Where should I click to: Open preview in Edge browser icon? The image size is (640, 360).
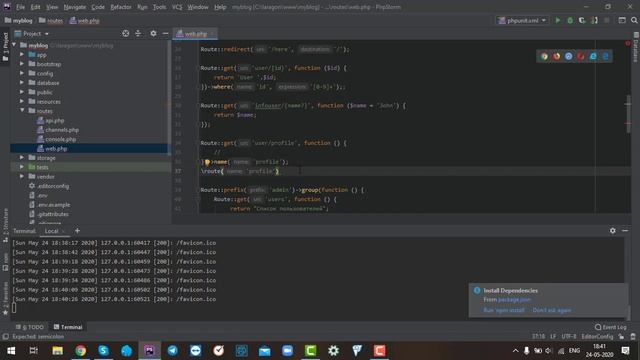coord(605,56)
